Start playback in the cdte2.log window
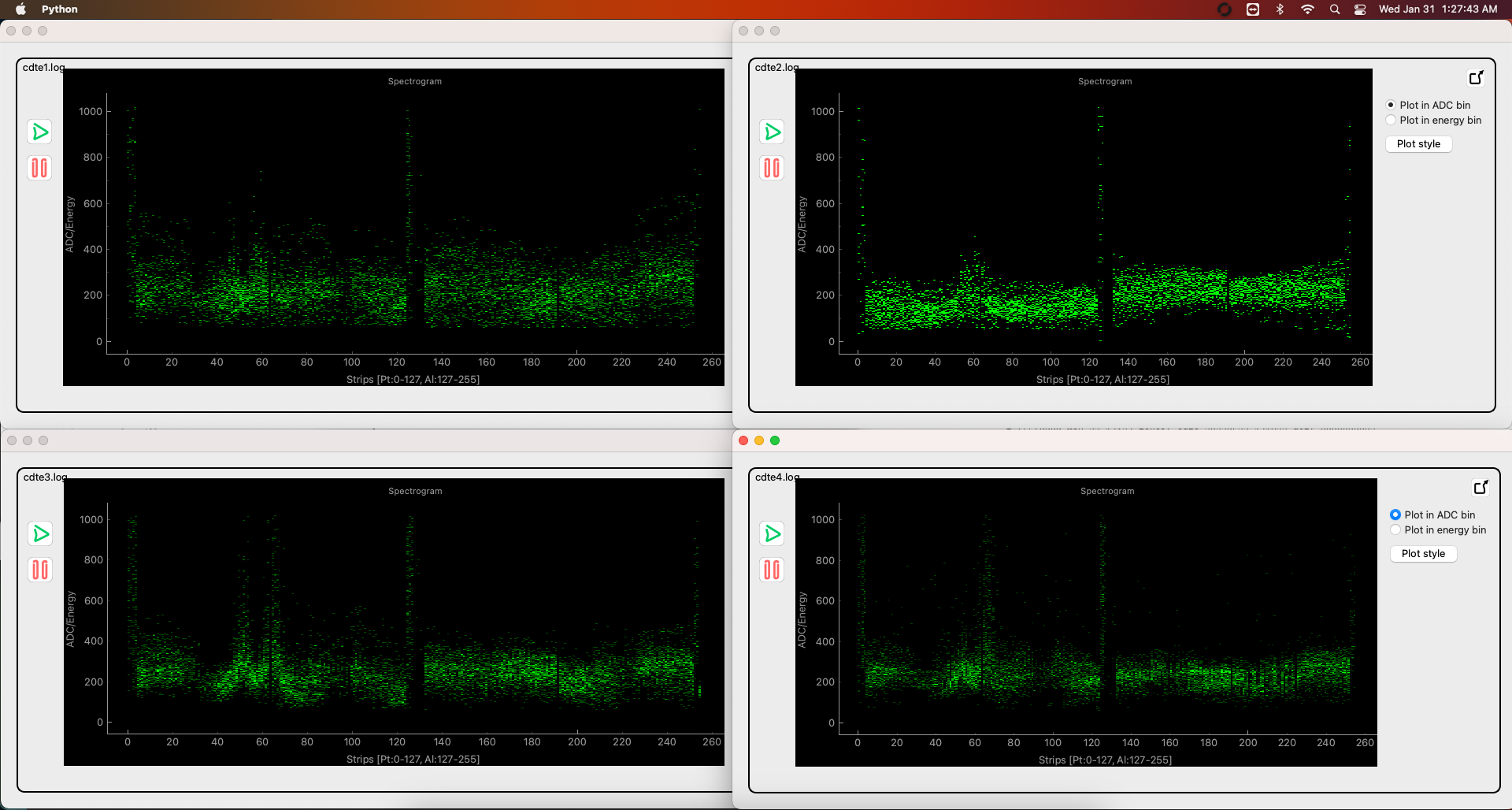 (772, 132)
